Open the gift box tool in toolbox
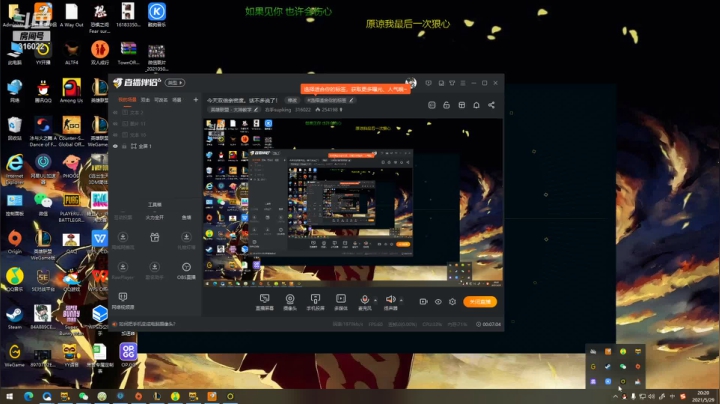 155,237
